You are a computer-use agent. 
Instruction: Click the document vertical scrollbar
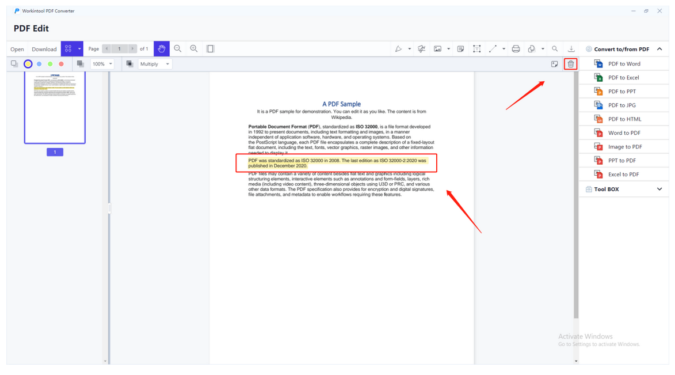[576, 196]
